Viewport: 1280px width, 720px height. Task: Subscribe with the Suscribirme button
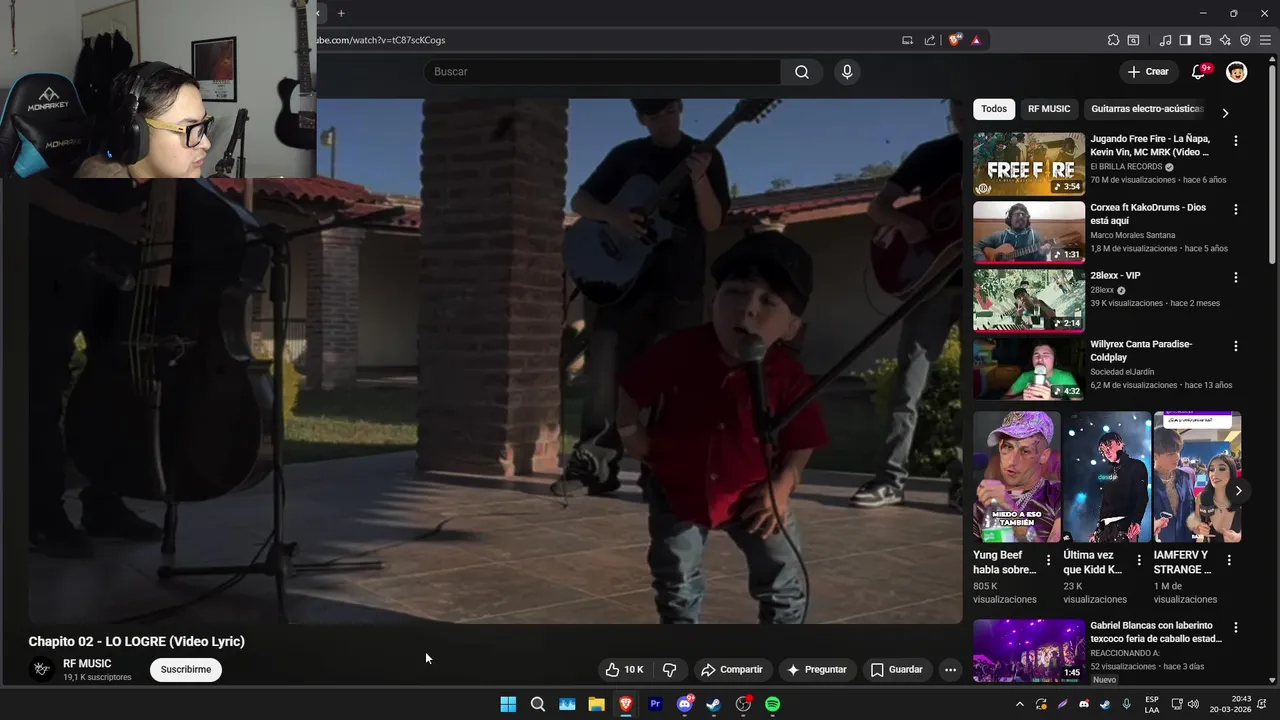pyautogui.click(x=186, y=670)
